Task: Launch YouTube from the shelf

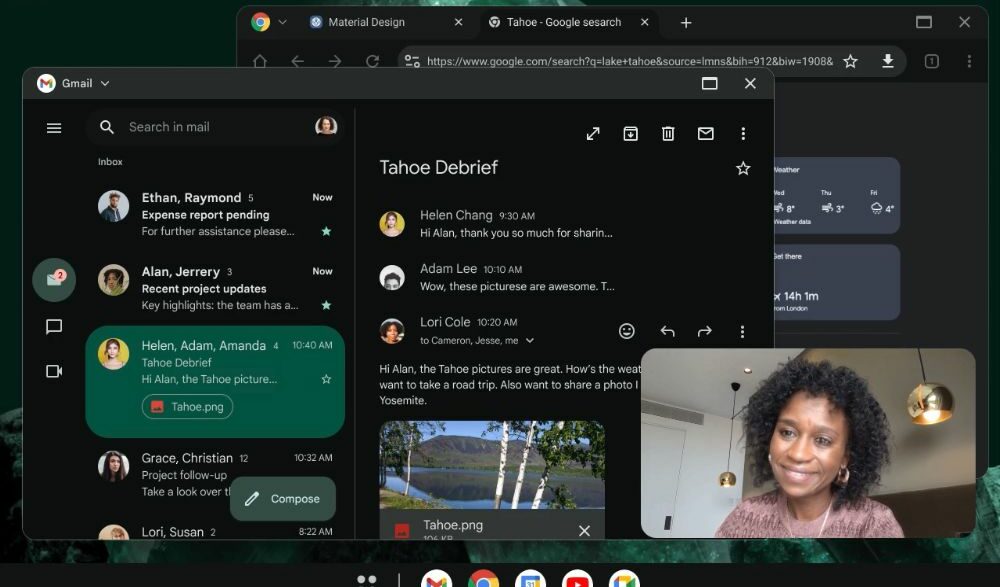Action: (578, 579)
